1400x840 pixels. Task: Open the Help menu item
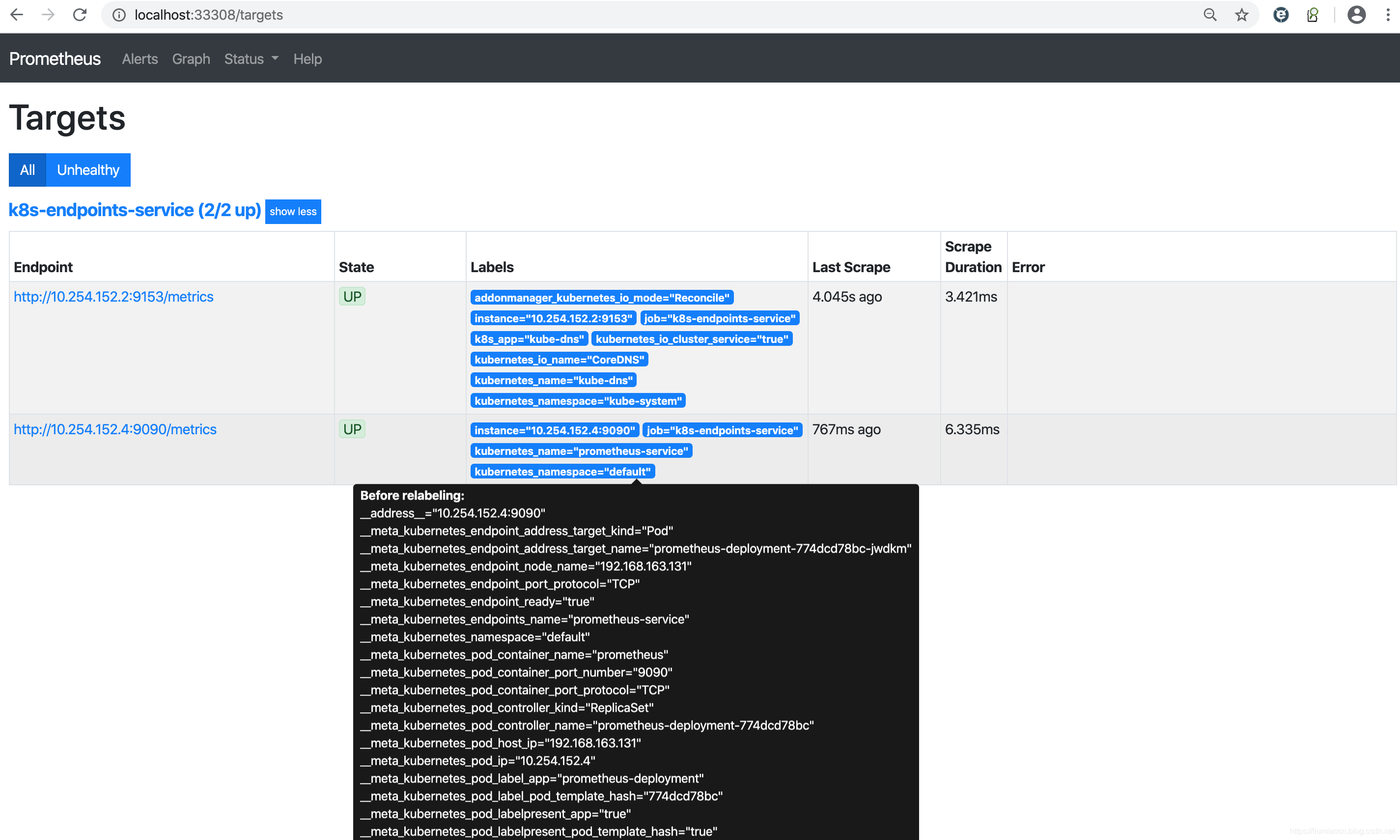click(x=308, y=59)
